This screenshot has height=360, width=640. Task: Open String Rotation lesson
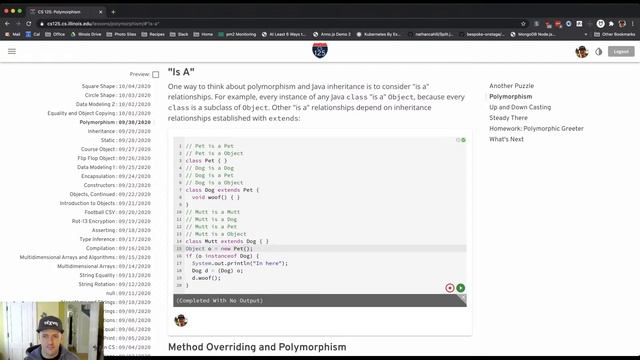pyautogui.click(x=115, y=284)
